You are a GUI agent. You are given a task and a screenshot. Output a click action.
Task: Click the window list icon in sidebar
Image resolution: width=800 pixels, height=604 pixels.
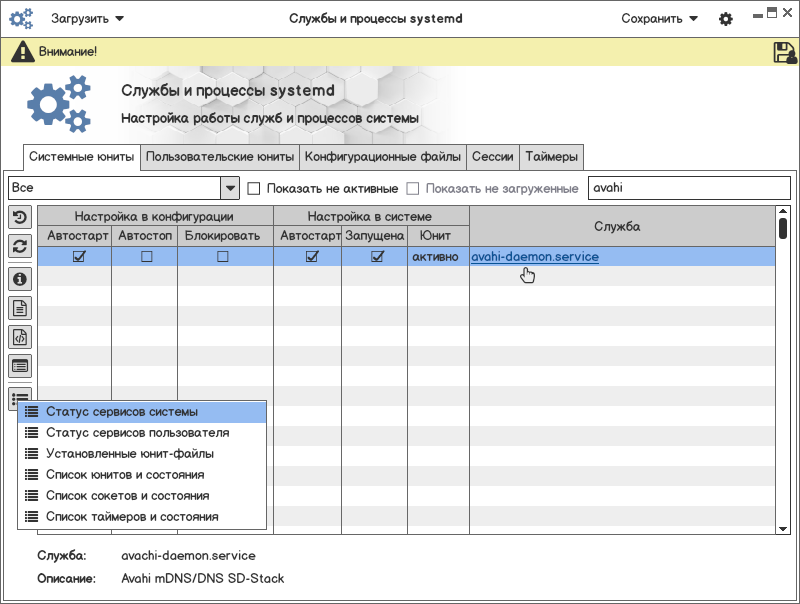point(20,366)
